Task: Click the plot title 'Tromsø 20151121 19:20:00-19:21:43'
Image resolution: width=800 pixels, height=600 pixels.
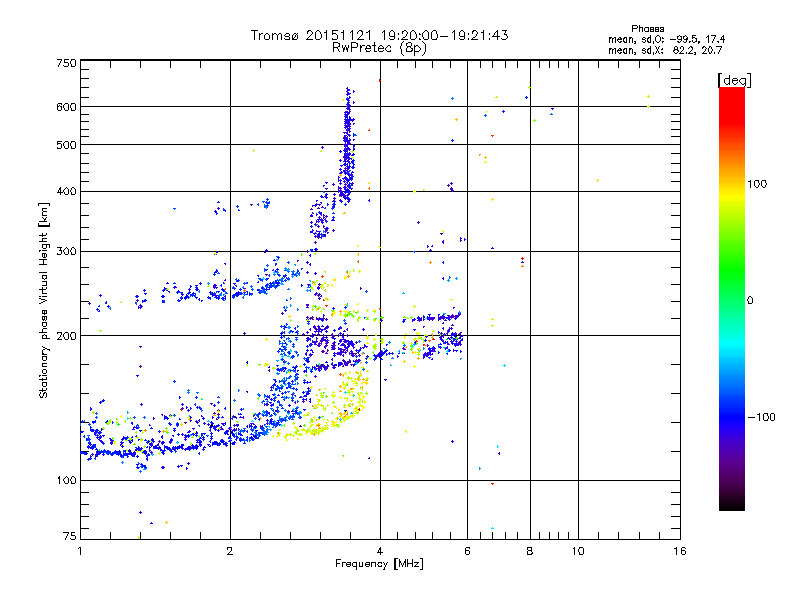Action: click(379, 35)
